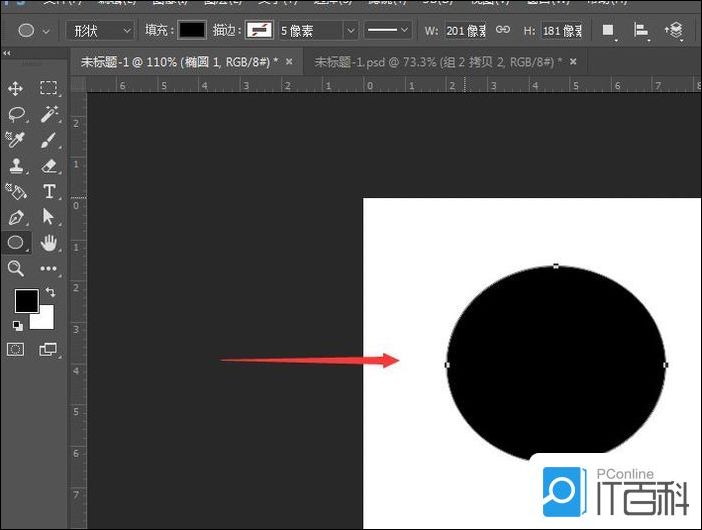Select the Clone Stamp tool
Screen dimensions: 702x530
pos(16,166)
